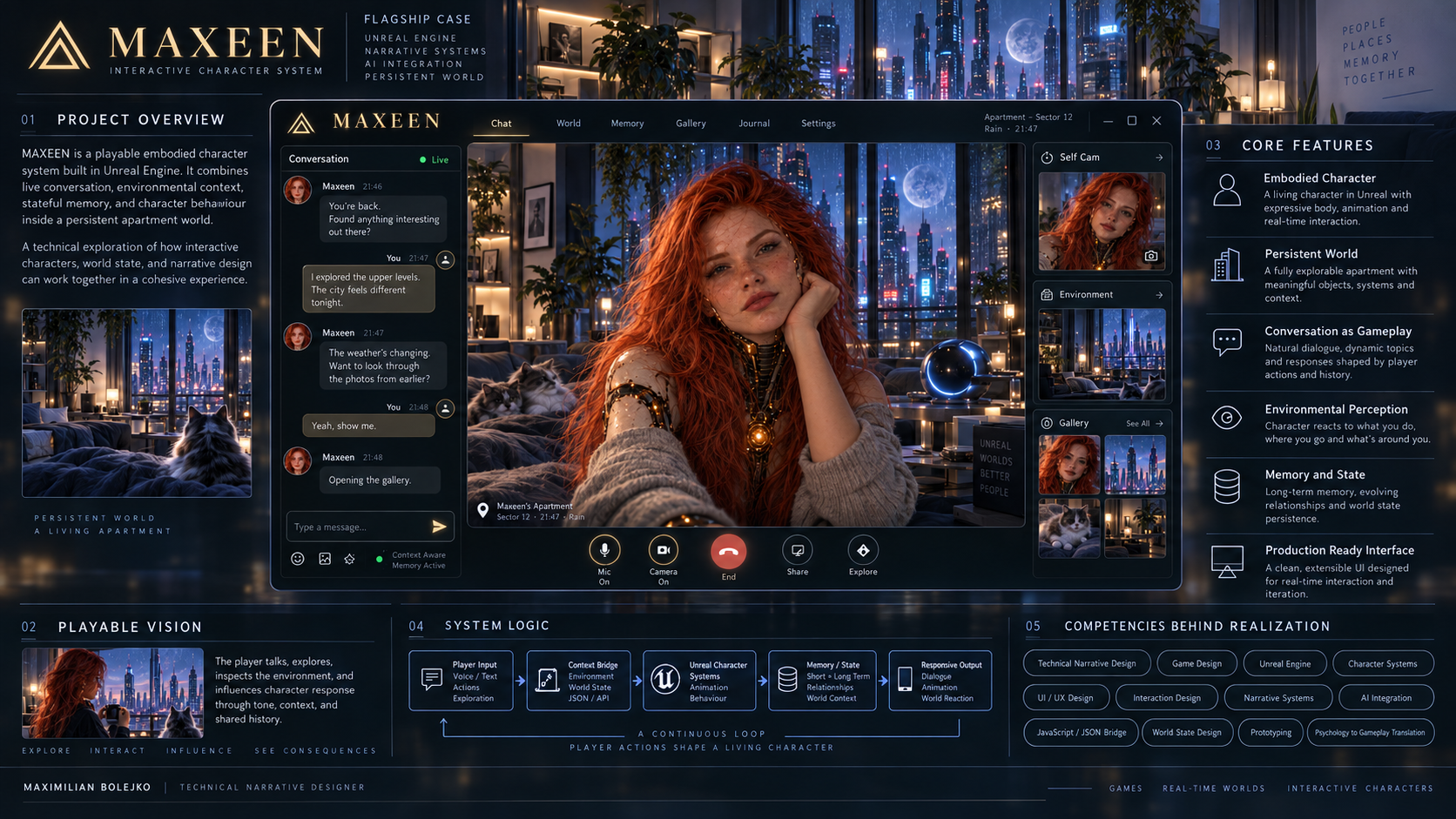
Task: Click the AI Integration competency tag
Action: (x=1385, y=698)
